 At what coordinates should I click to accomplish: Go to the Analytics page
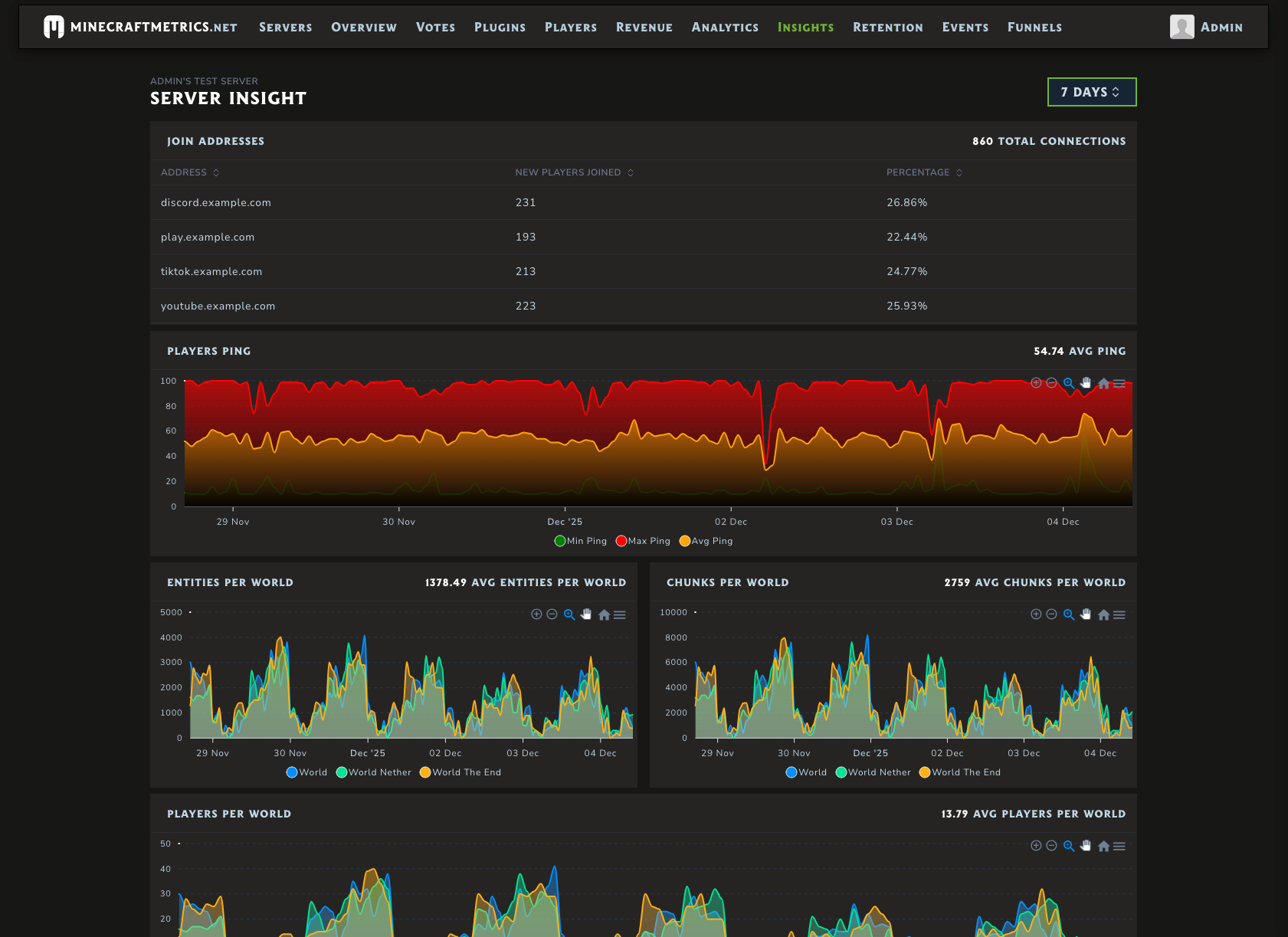725,27
